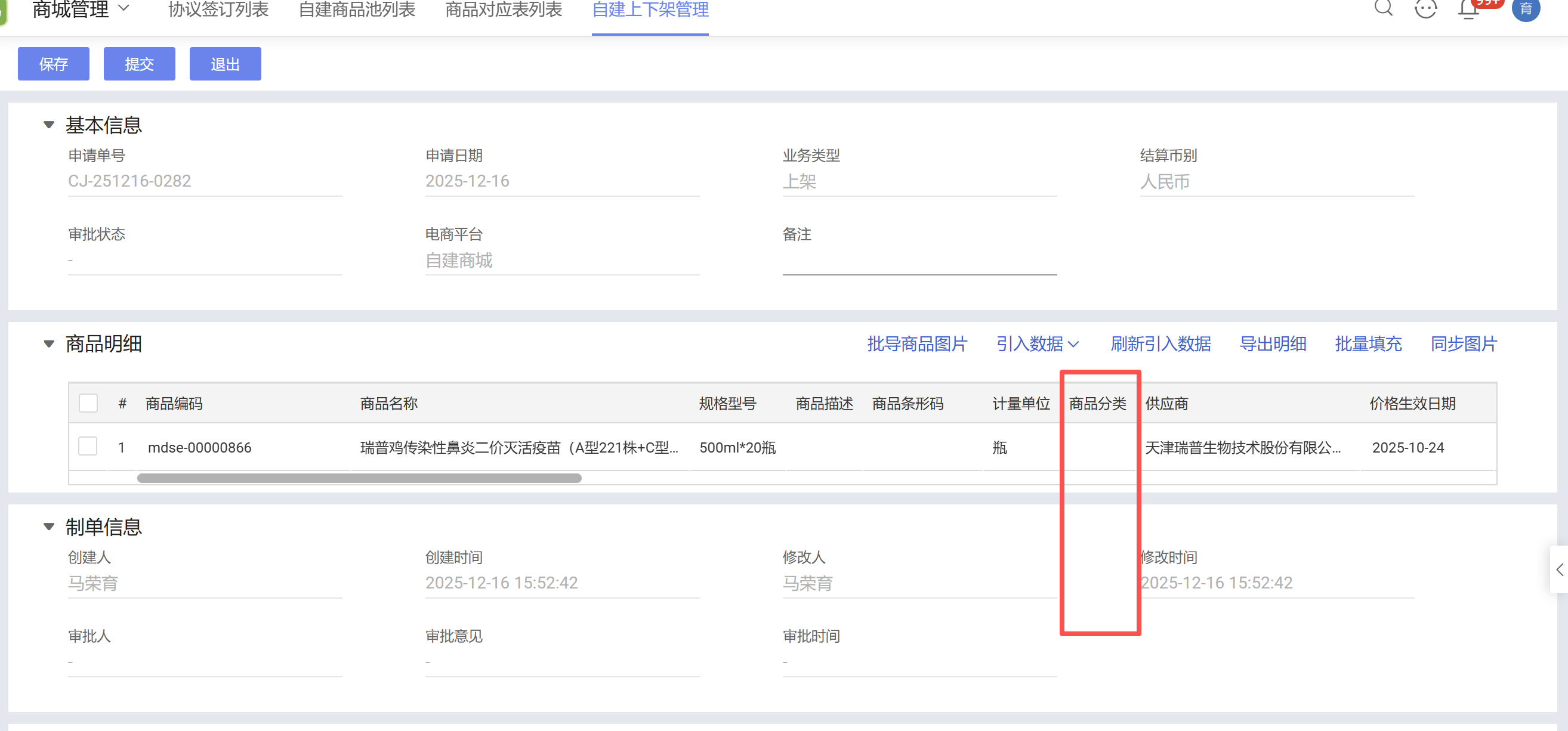Switch to 商品对应表列表 tab
This screenshot has width=1568, height=731.
point(504,10)
